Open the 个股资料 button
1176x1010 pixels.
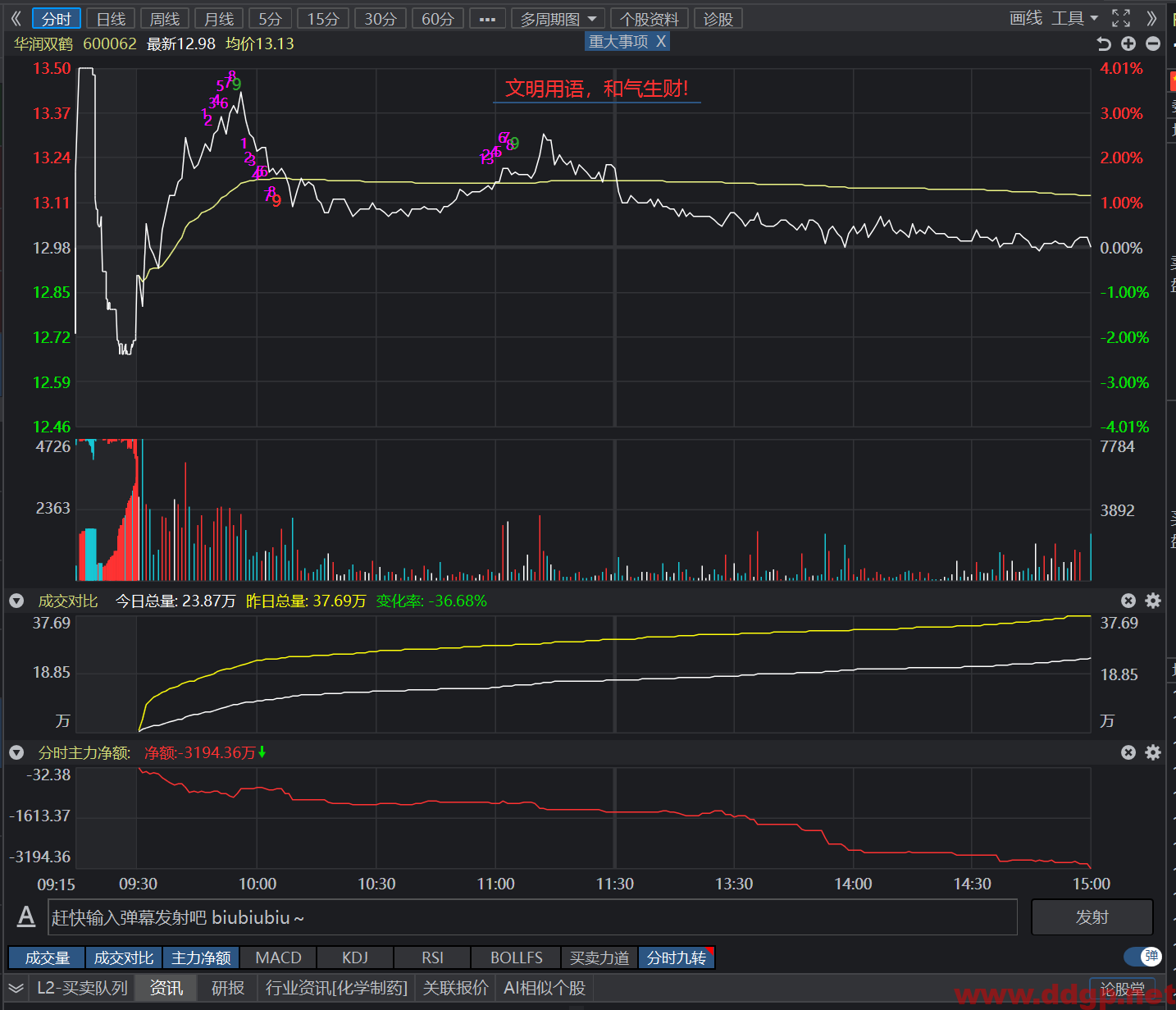[650, 19]
